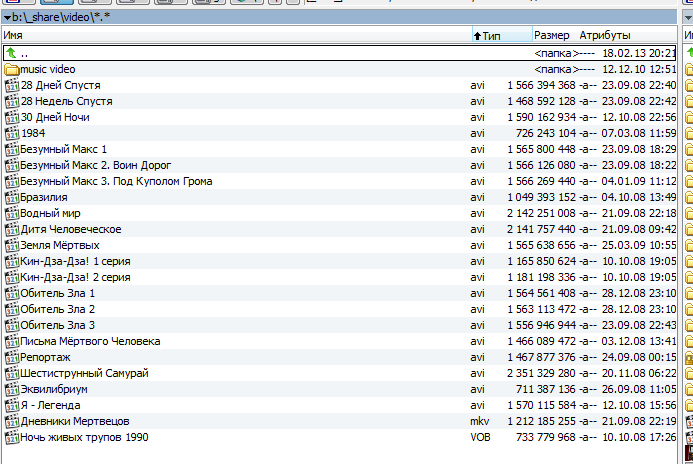Click the date '25.03.09 10:55'
The height and width of the screenshot is (464, 693).
click(639, 245)
